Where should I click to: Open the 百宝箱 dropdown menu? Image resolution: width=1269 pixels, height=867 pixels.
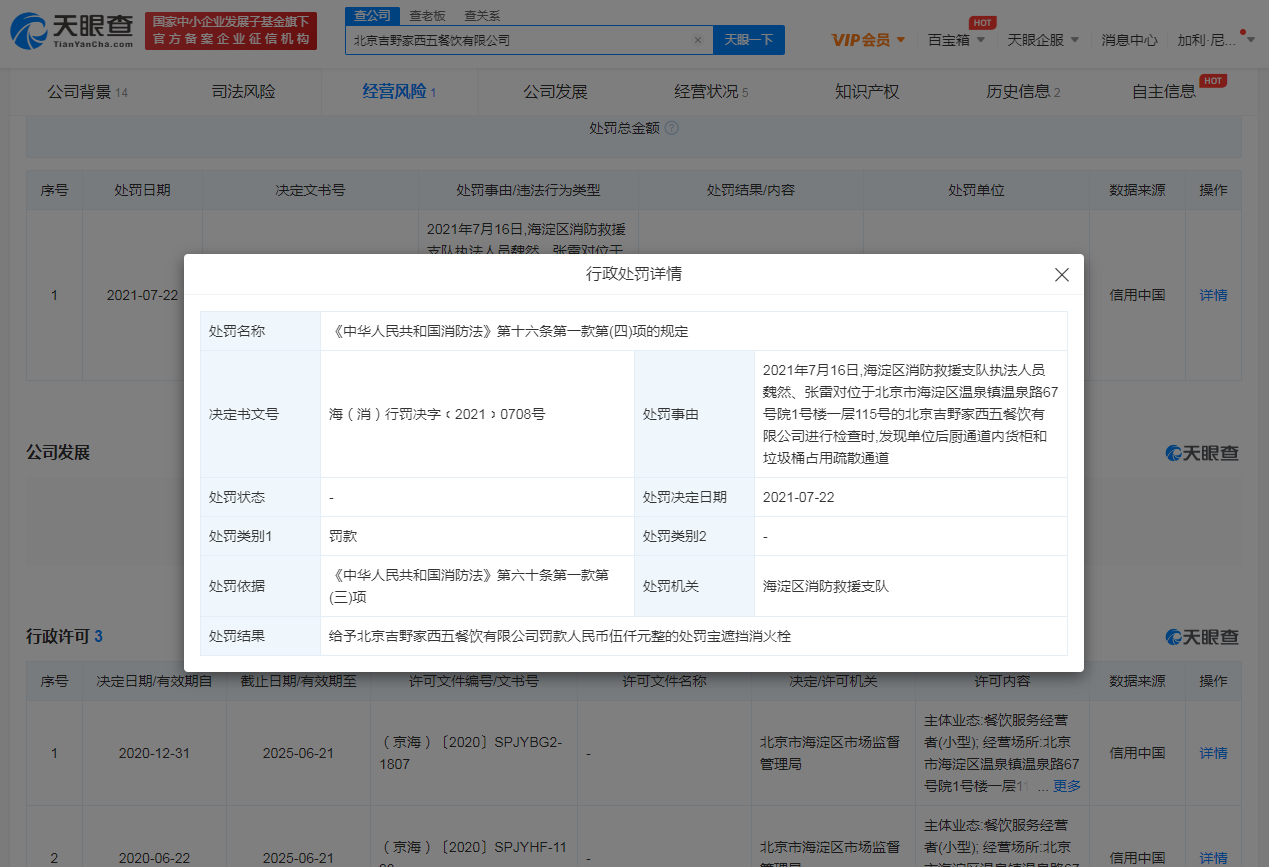[x=956, y=40]
